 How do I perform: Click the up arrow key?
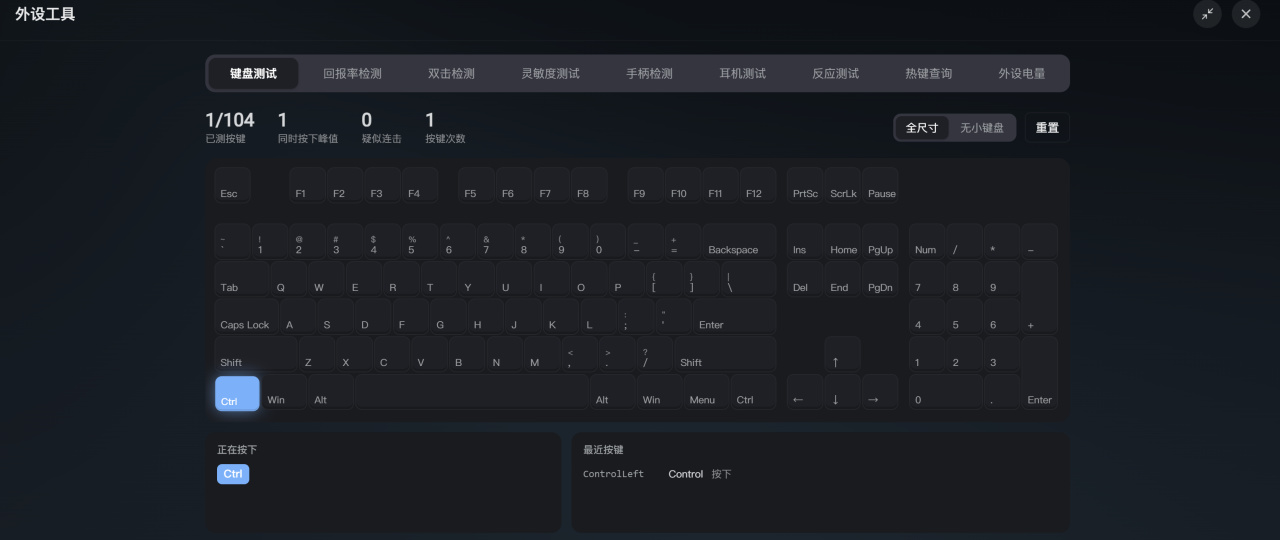(843, 354)
